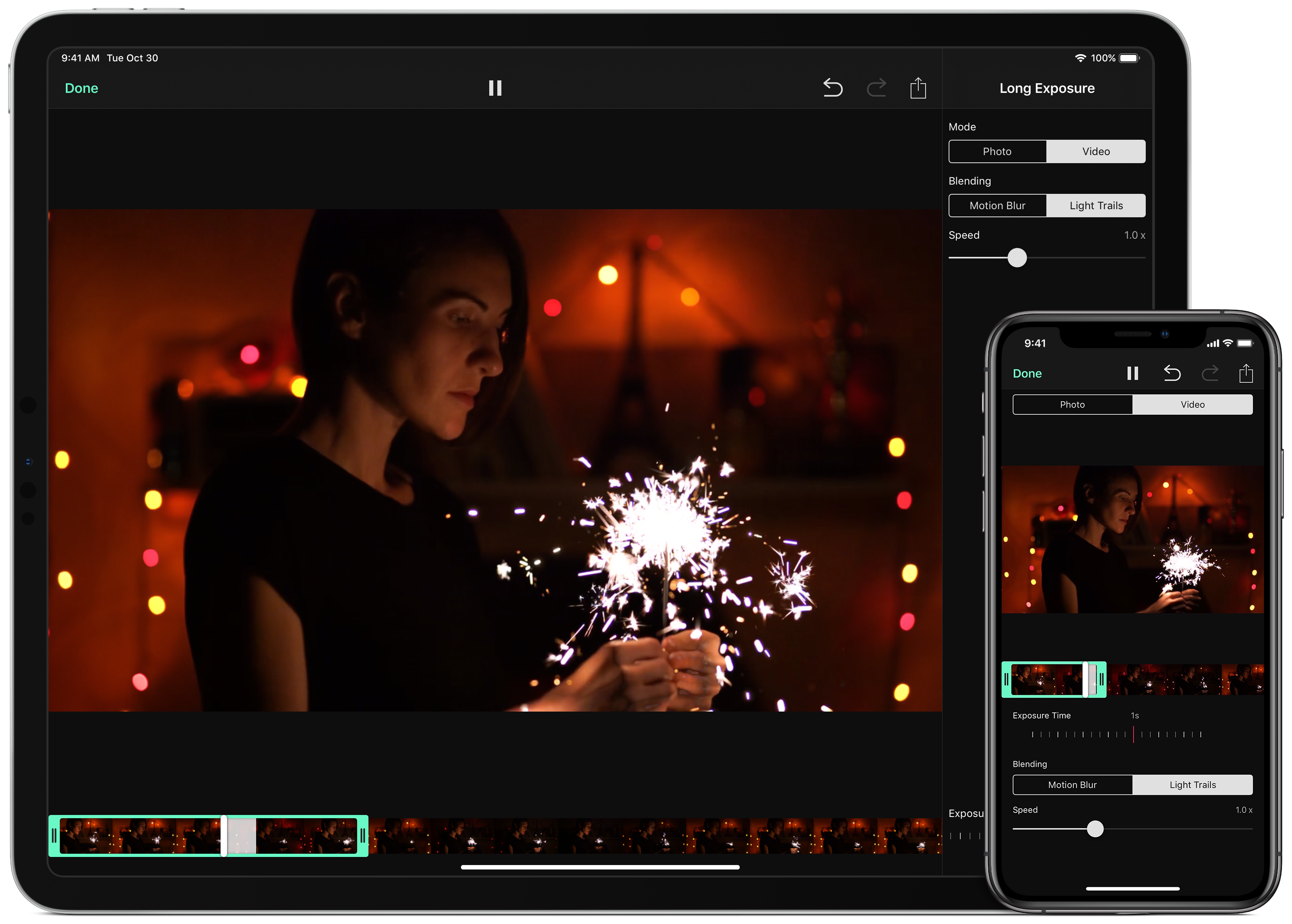Click the white playhead in iPad timeline
Image resolution: width=1292 pixels, height=924 pixels.
[x=224, y=835]
